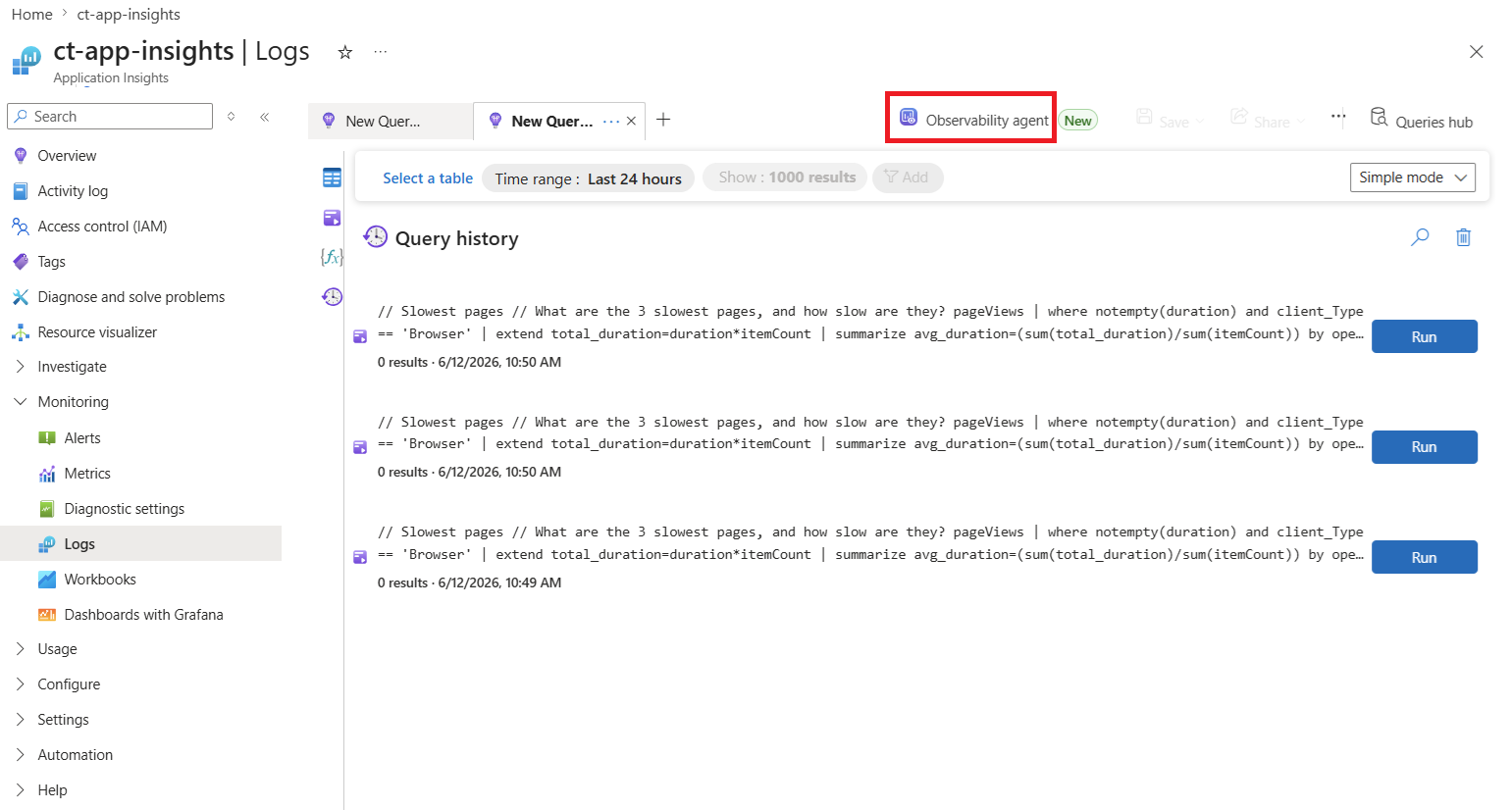Open the Tags page

[x=51, y=262]
